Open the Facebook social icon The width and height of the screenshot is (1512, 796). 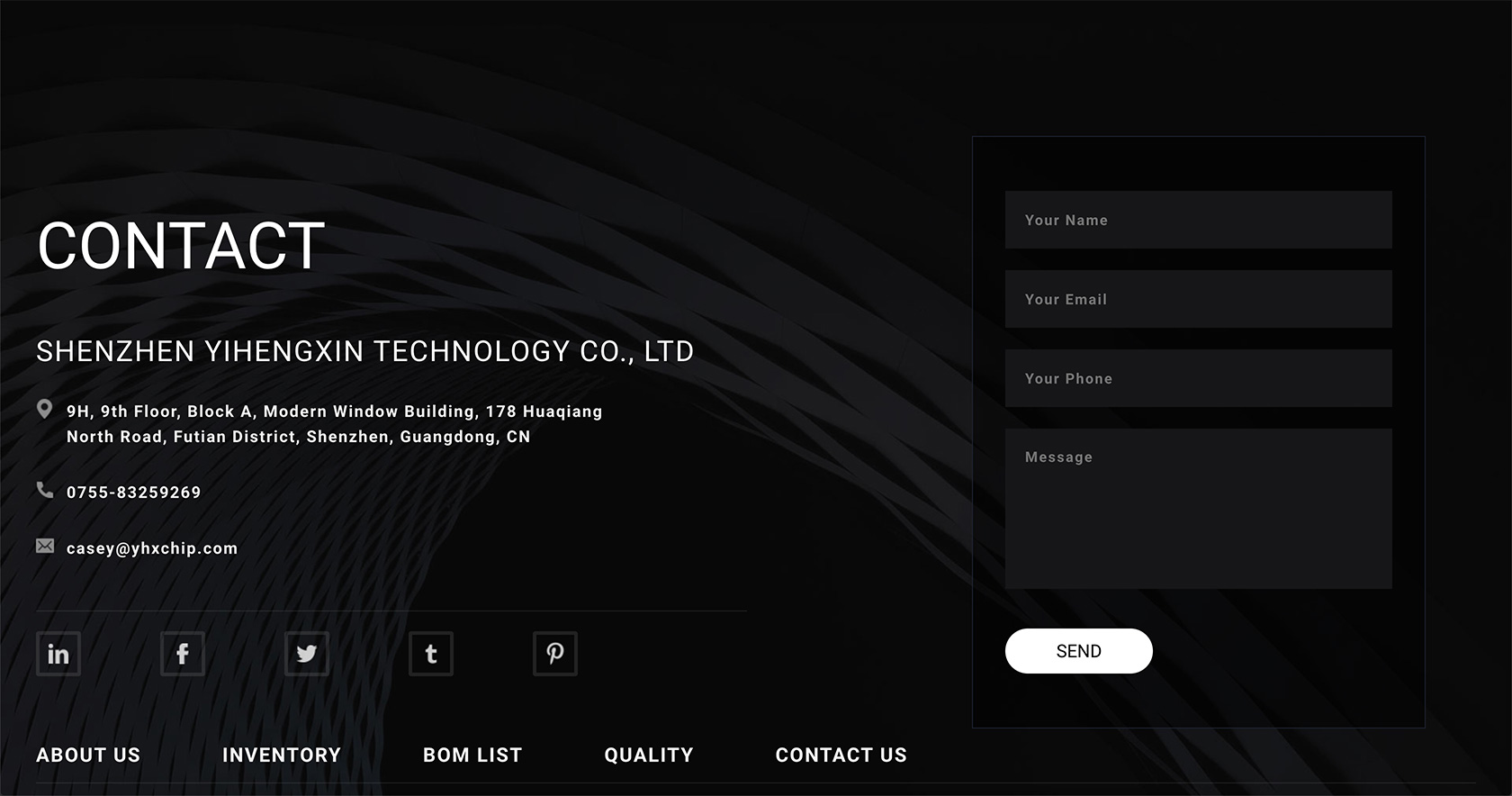(183, 654)
